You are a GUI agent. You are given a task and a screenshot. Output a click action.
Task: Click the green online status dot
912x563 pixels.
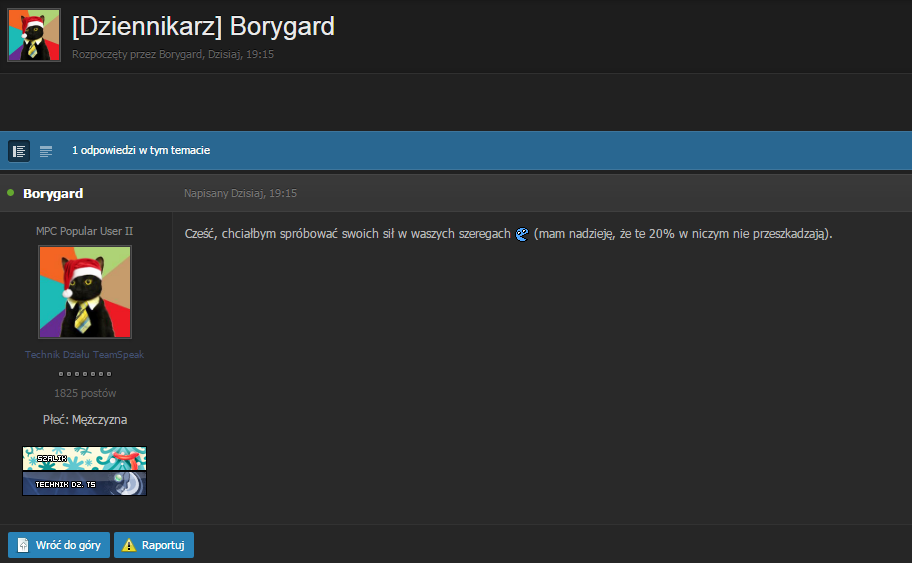click(x=10, y=193)
